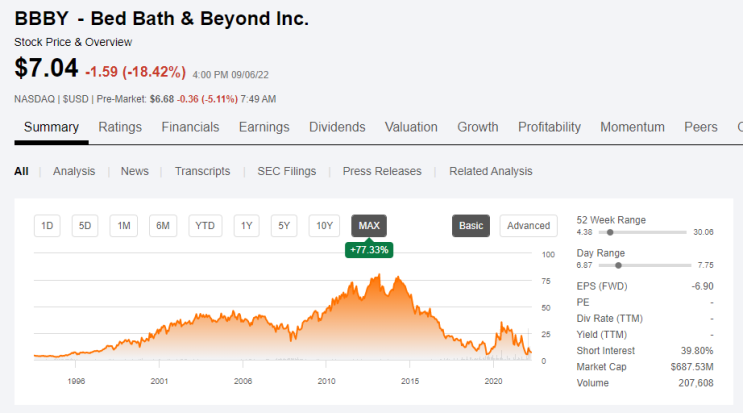Select the All filter

tap(21, 171)
